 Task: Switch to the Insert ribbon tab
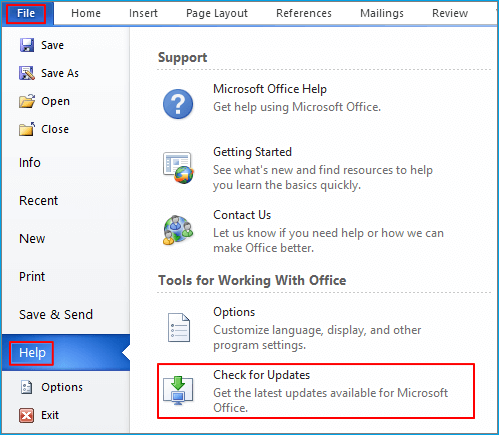(x=143, y=13)
